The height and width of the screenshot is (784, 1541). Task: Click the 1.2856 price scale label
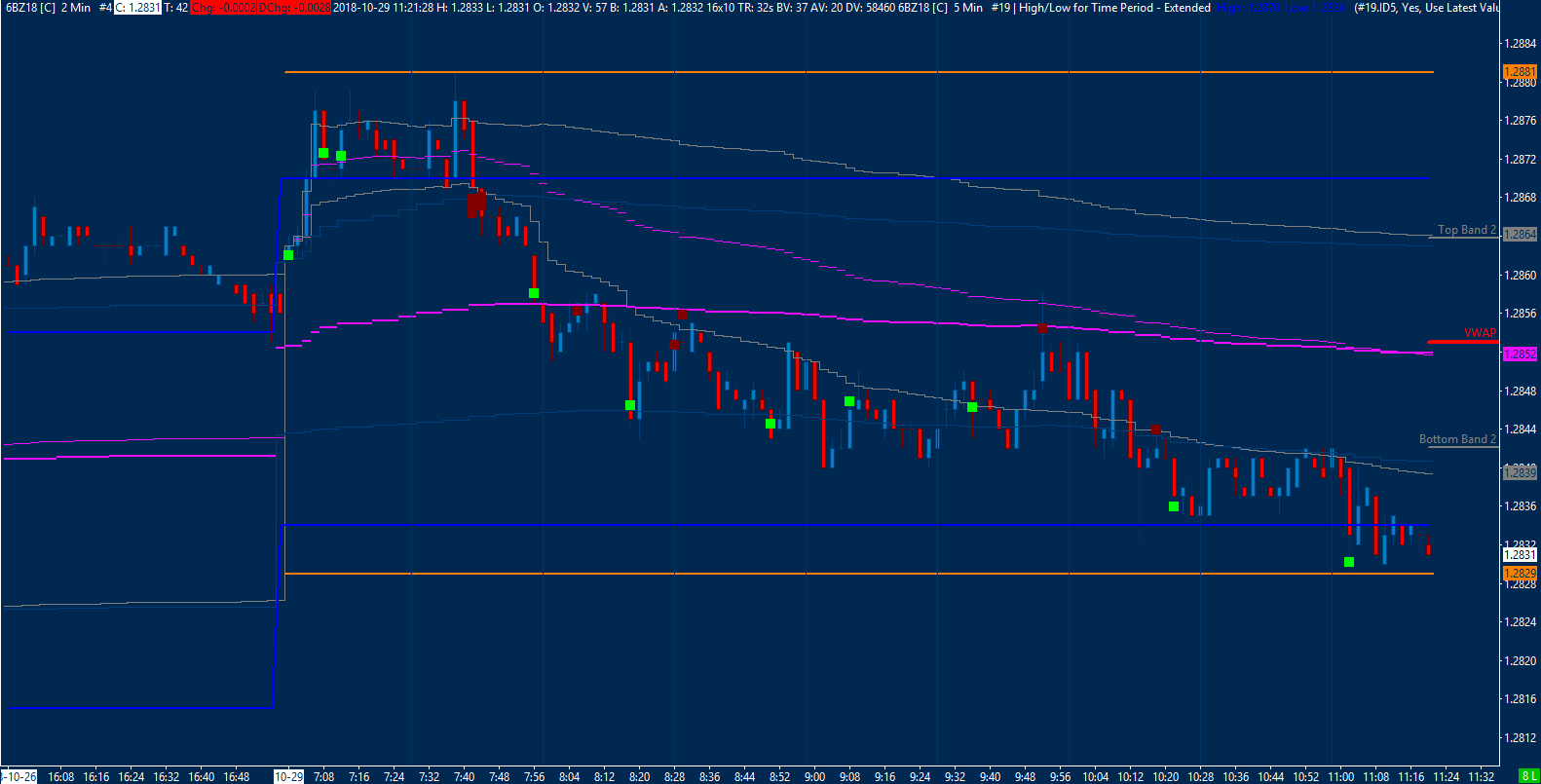coord(1520,314)
